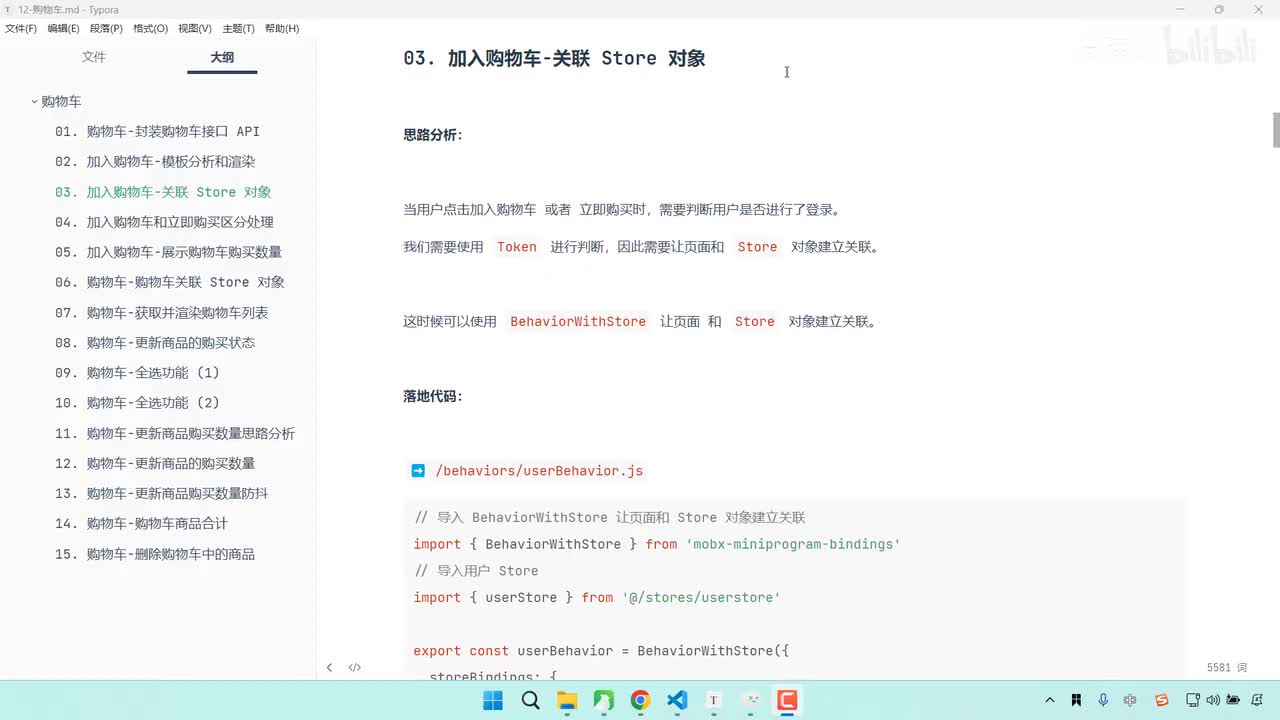Open 08. 购物车-更新商品的购买状态
Viewport: 1280px width, 720px height.
pyautogui.click(x=155, y=343)
